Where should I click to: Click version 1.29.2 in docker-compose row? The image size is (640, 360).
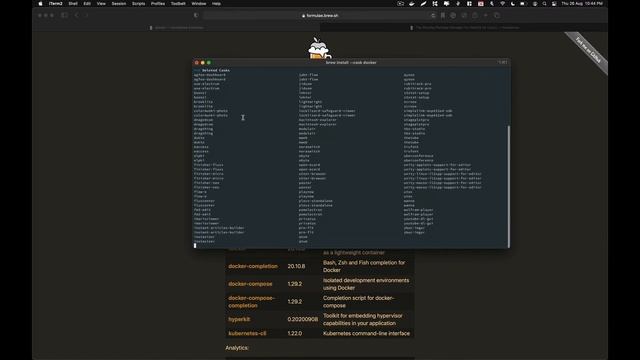295,284
